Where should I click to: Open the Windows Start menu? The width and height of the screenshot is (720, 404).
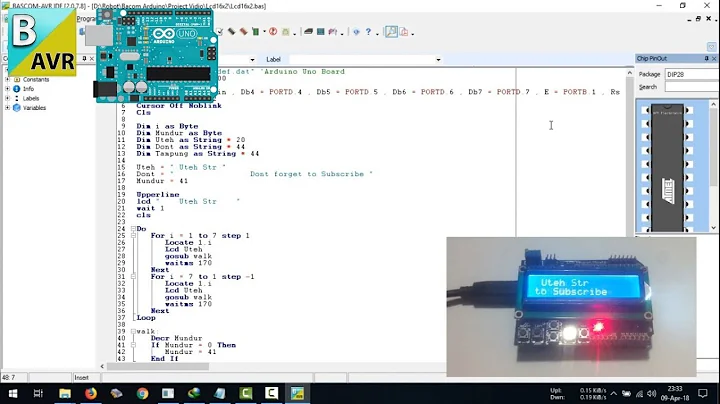point(13,393)
